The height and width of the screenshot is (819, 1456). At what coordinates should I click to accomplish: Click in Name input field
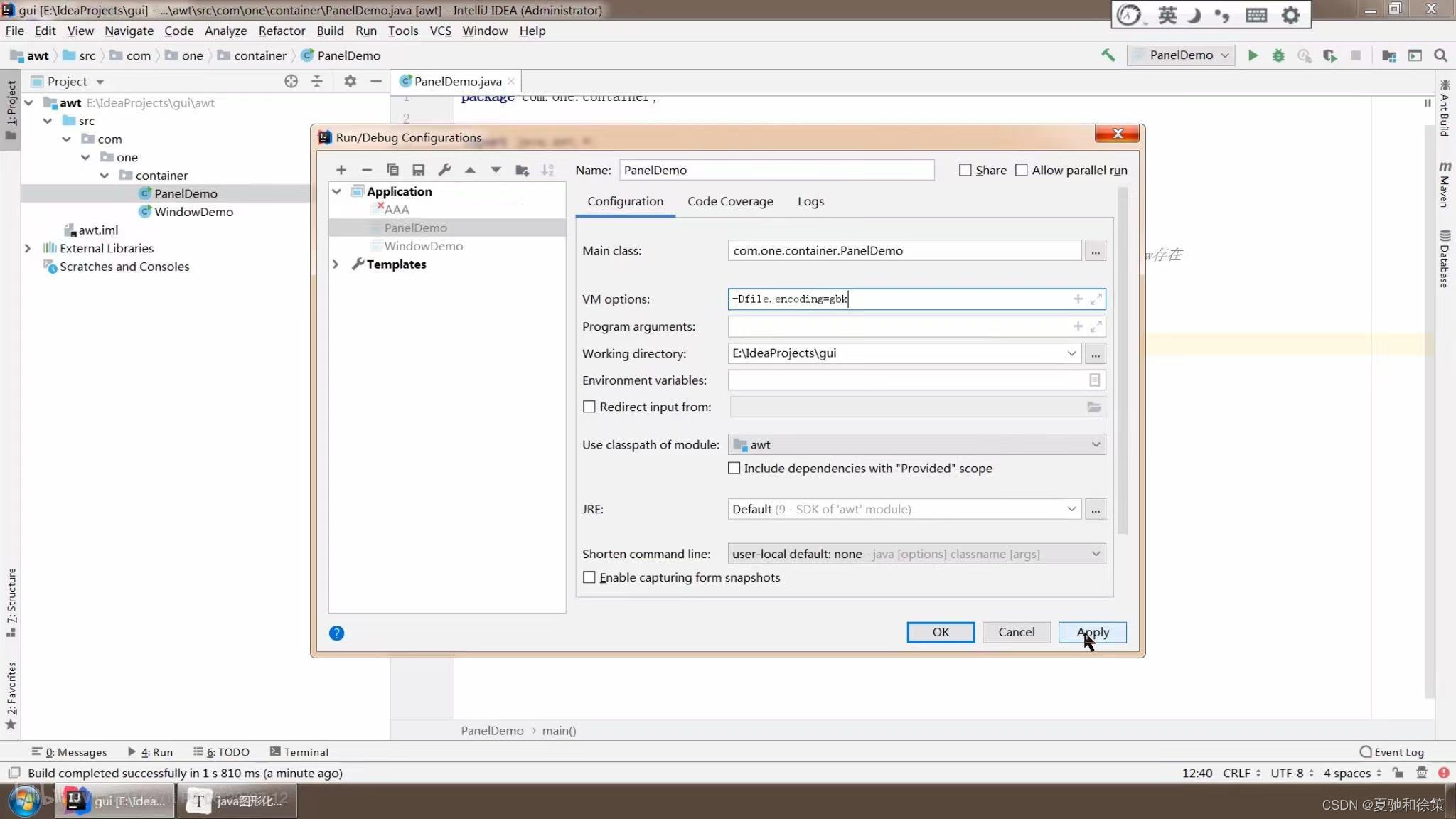click(776, 170)
